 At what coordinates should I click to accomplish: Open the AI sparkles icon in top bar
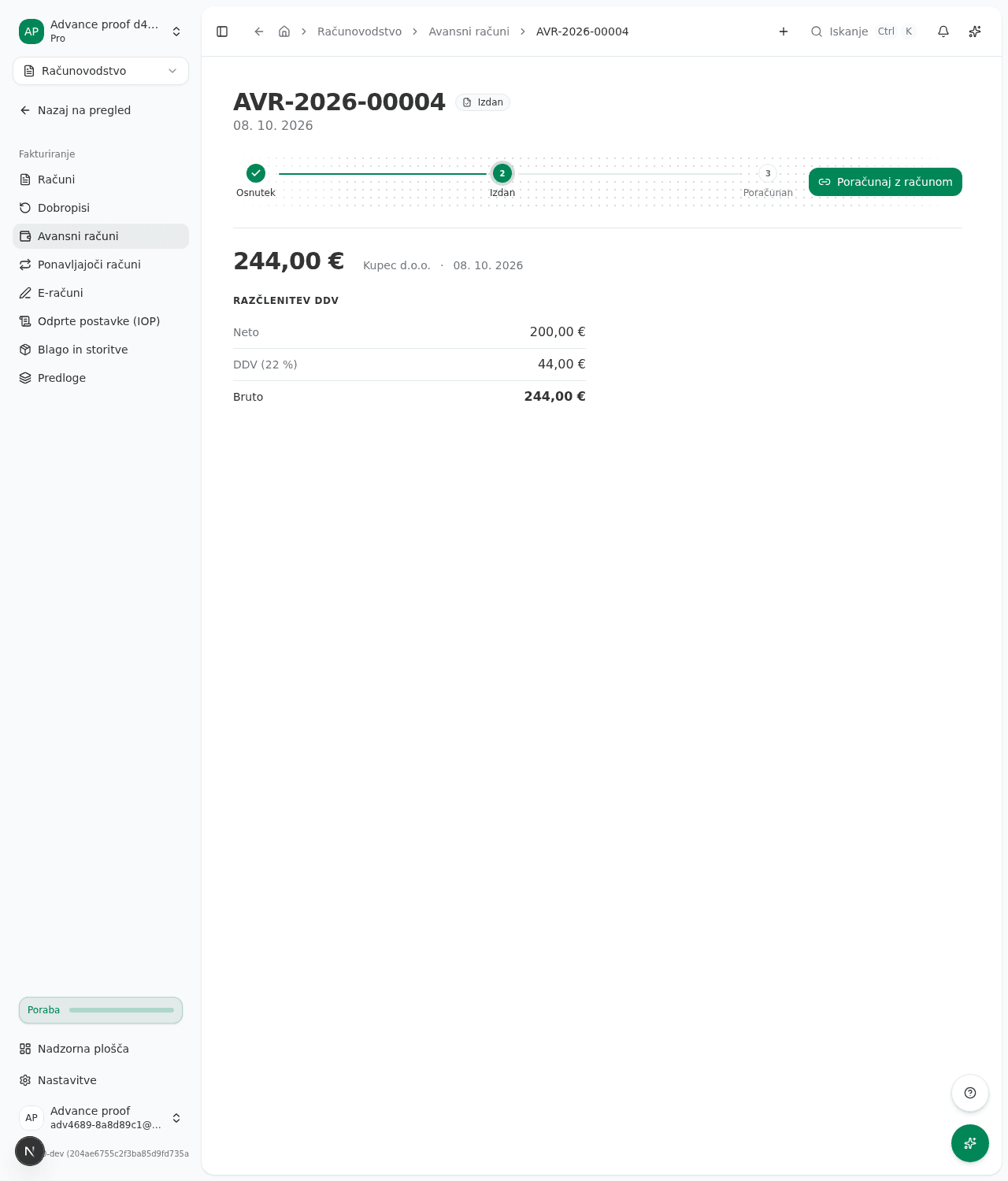coord(975,31)
